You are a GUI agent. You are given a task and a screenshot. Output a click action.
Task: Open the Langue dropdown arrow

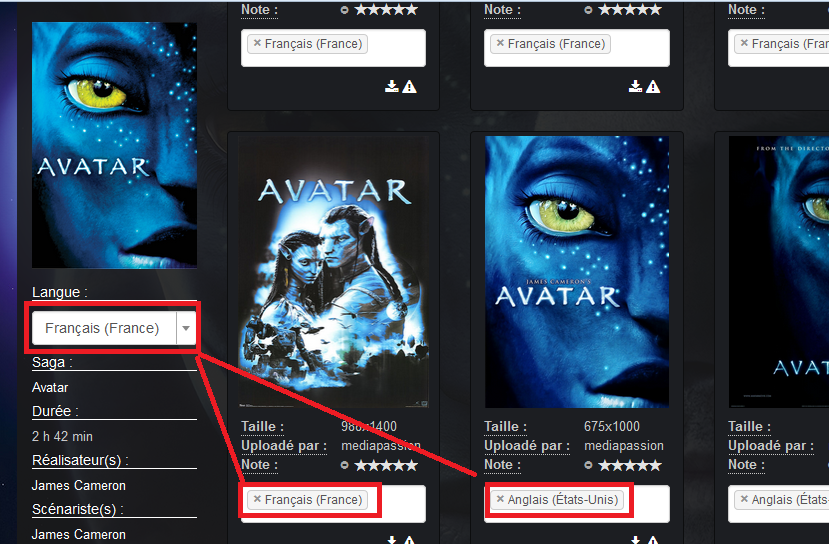coord(186,328)
